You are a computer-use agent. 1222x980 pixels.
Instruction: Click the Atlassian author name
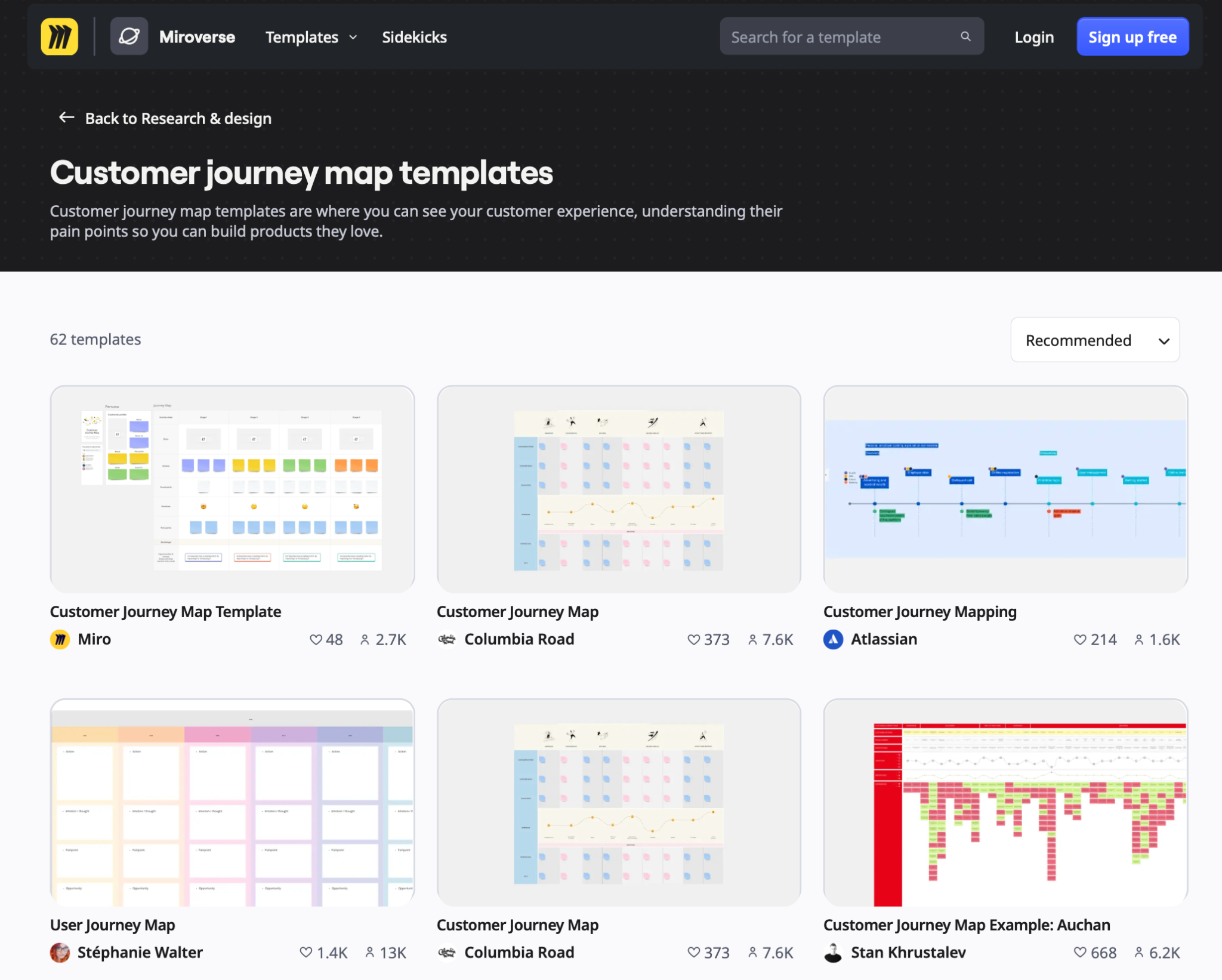(884, 639)
